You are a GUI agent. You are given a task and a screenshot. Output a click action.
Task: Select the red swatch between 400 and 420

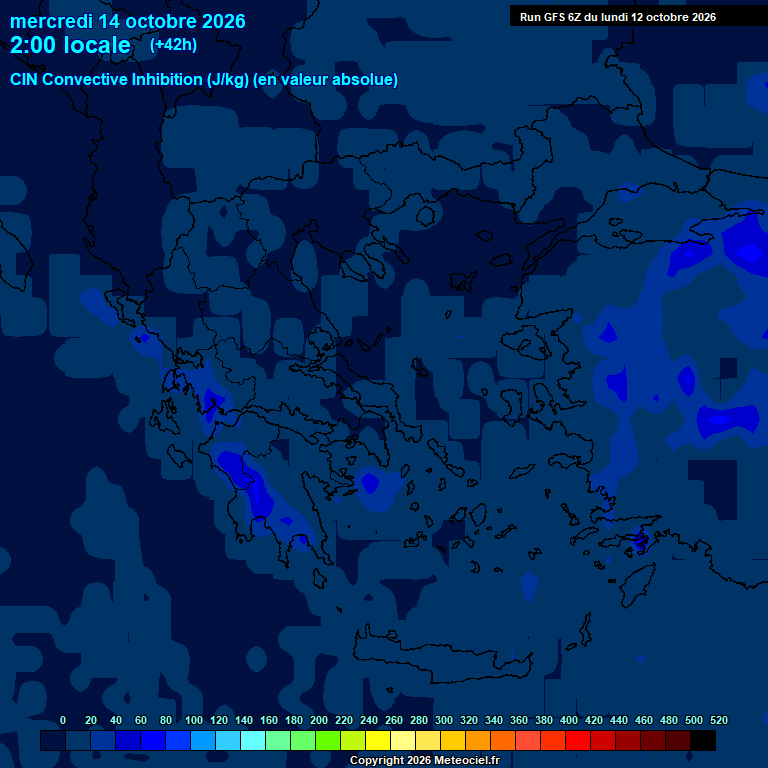point(577,741)
